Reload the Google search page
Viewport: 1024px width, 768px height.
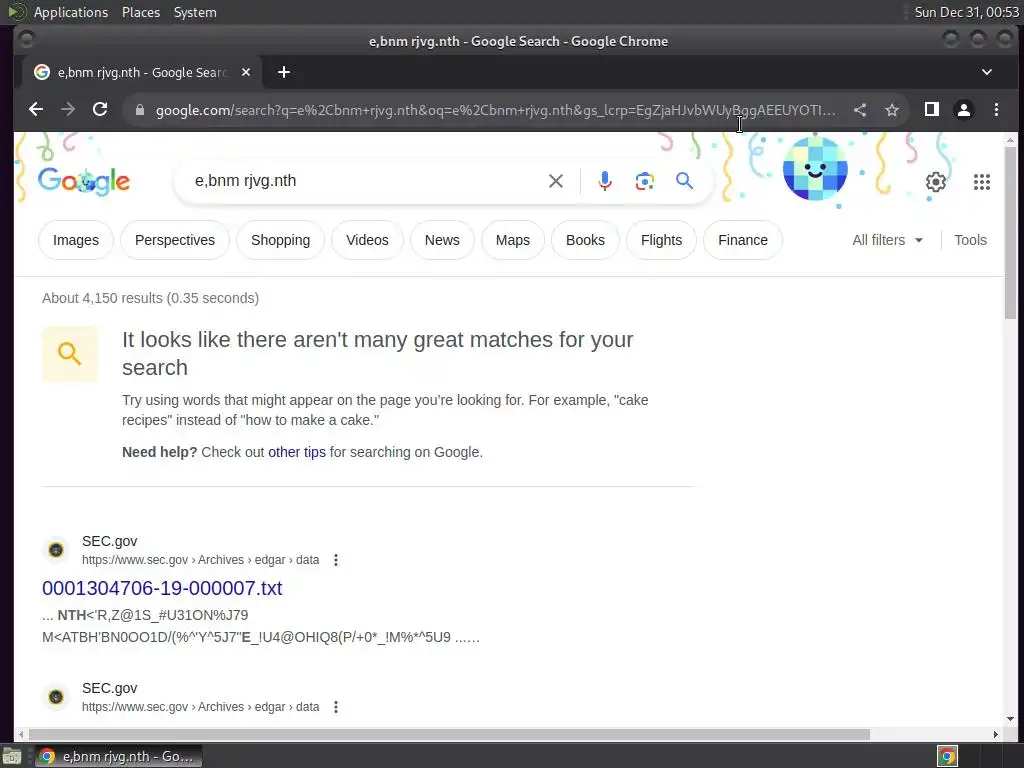point(100,110)
